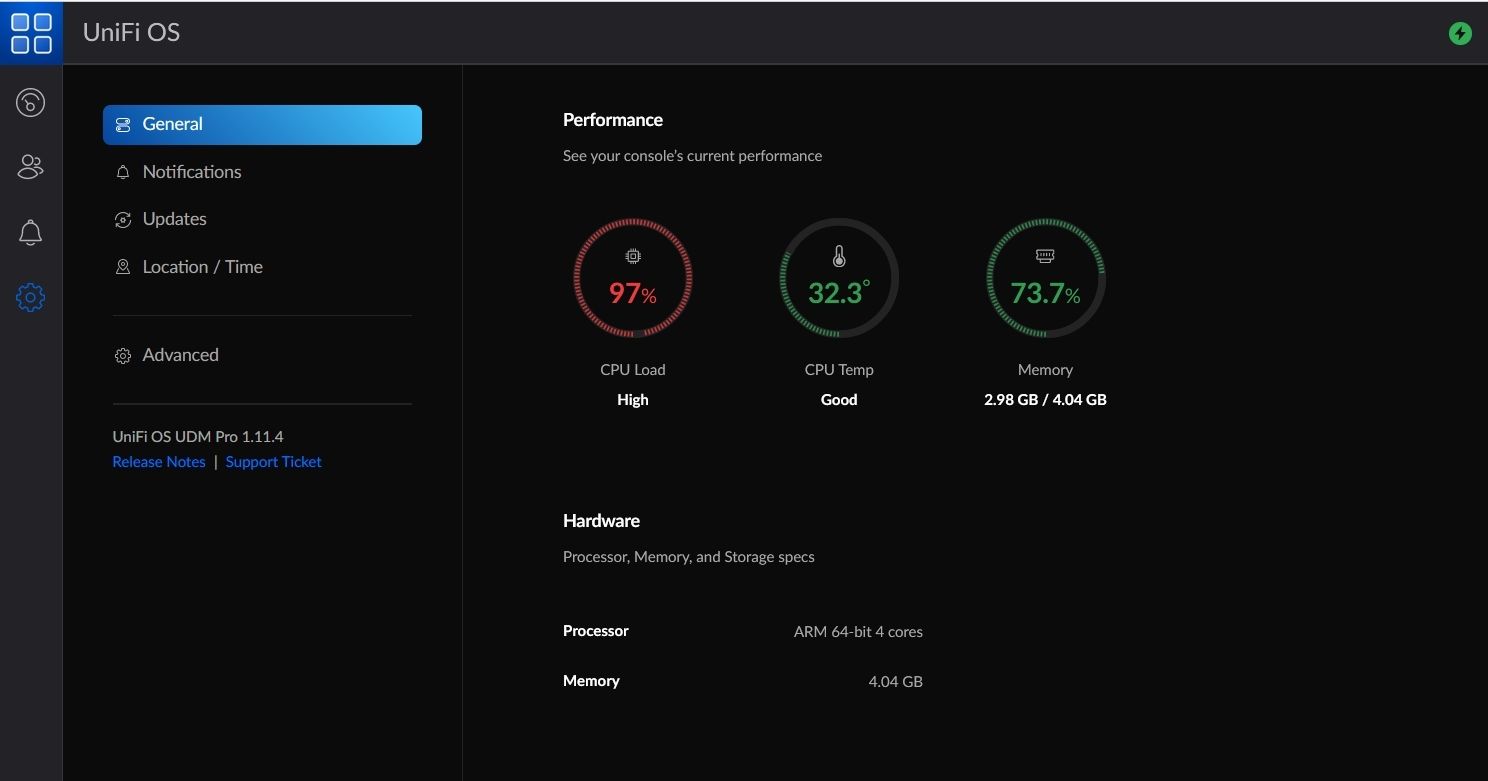Open the Users icon in sidebar
Screen dimensions: 1488x781
[31, 167]
